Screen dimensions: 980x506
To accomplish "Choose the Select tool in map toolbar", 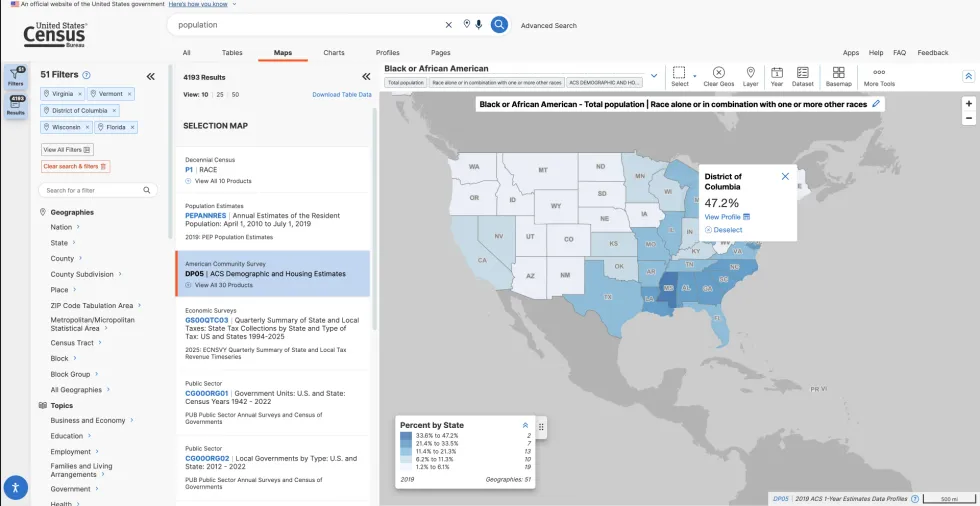I will point(679,76).
